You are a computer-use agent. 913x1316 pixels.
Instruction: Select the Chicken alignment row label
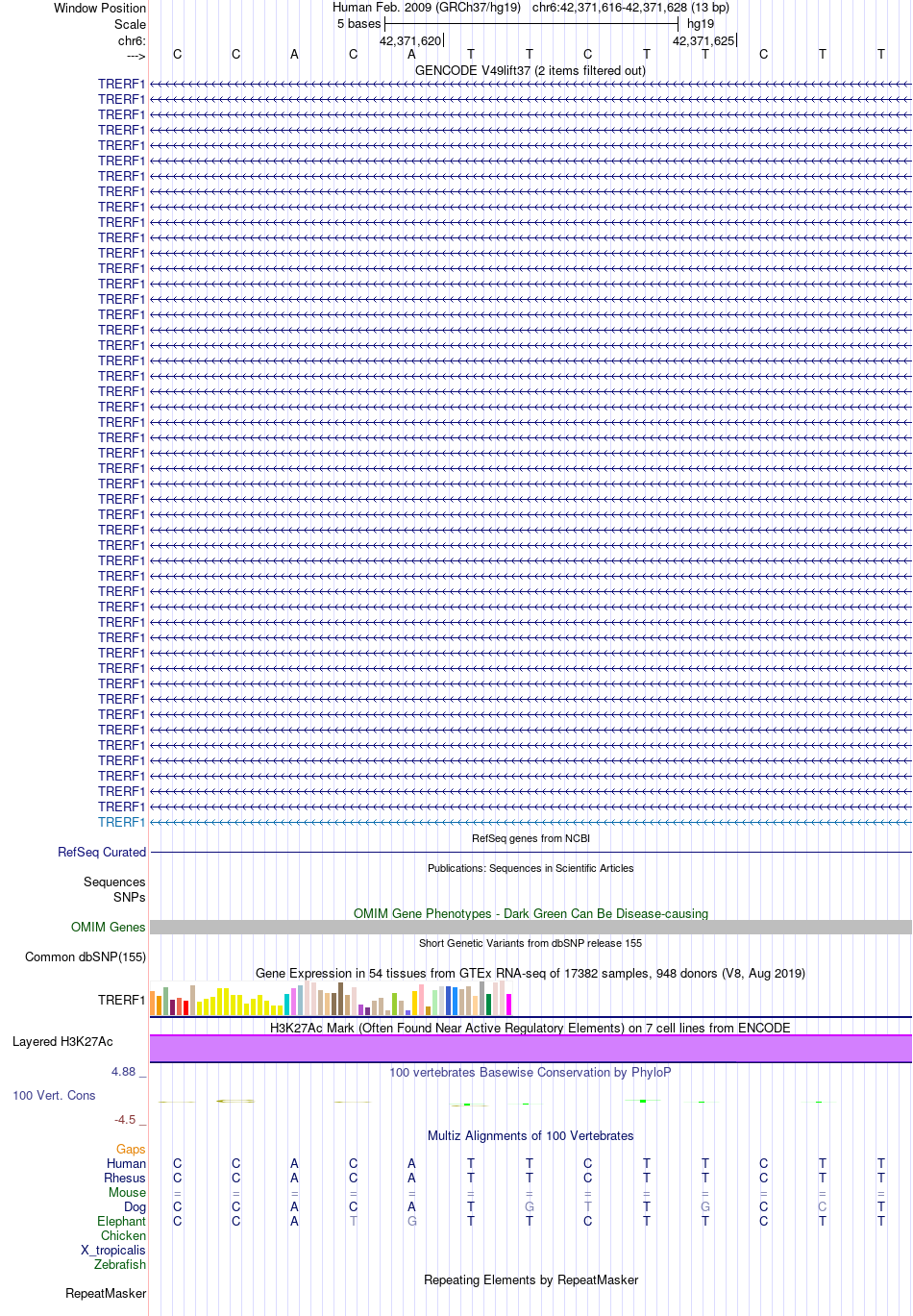(x=123, y=1235)
